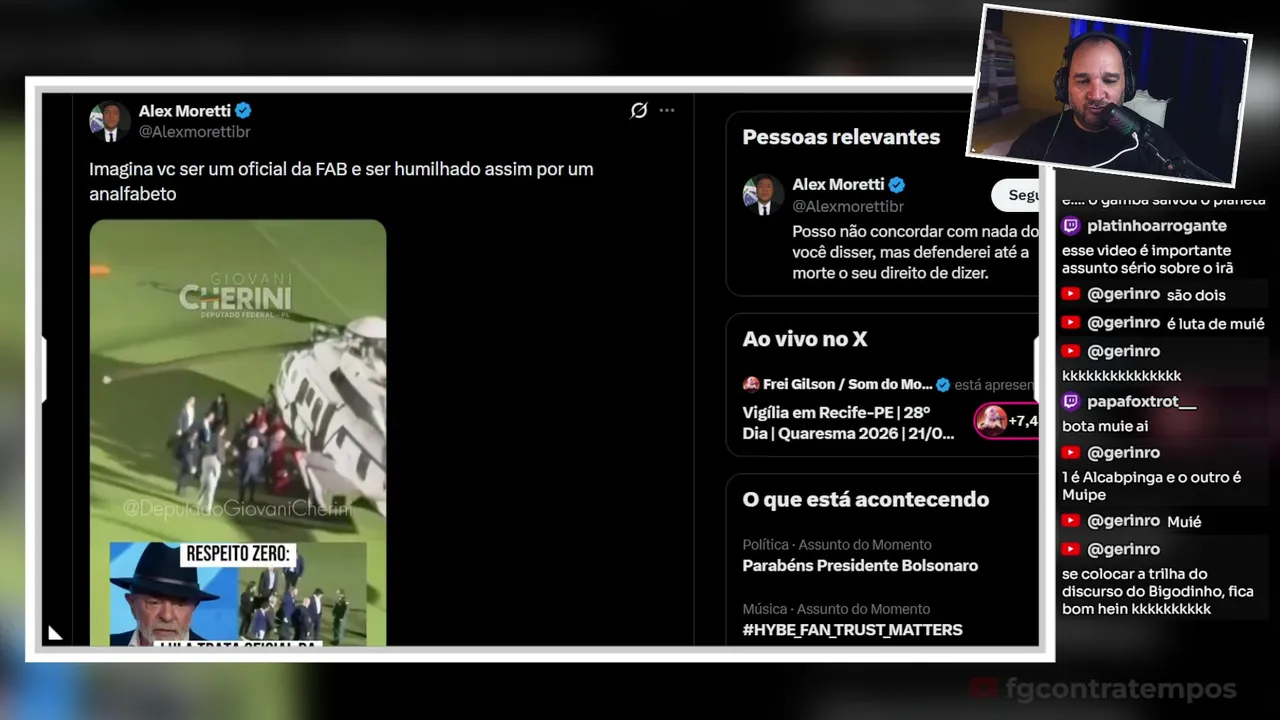
Task: Click 'Política · Assunto do Momento' label
Action: 836,545
